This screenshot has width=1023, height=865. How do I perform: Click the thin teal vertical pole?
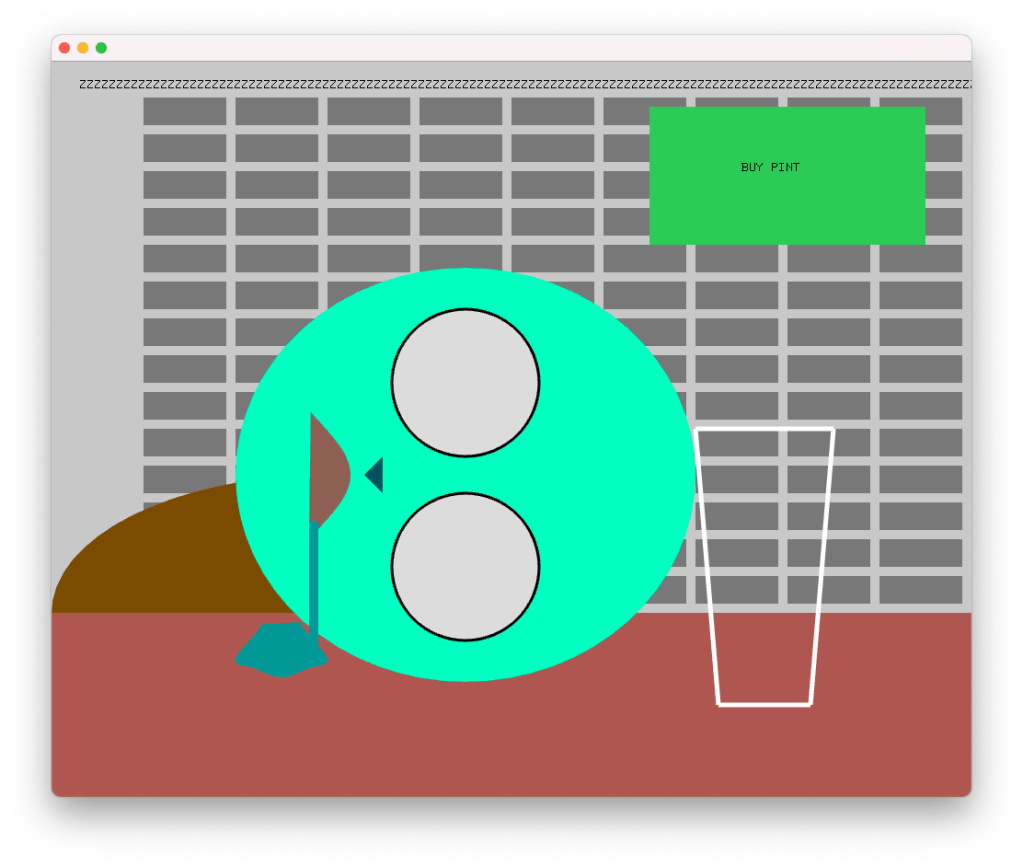point(313,580)
